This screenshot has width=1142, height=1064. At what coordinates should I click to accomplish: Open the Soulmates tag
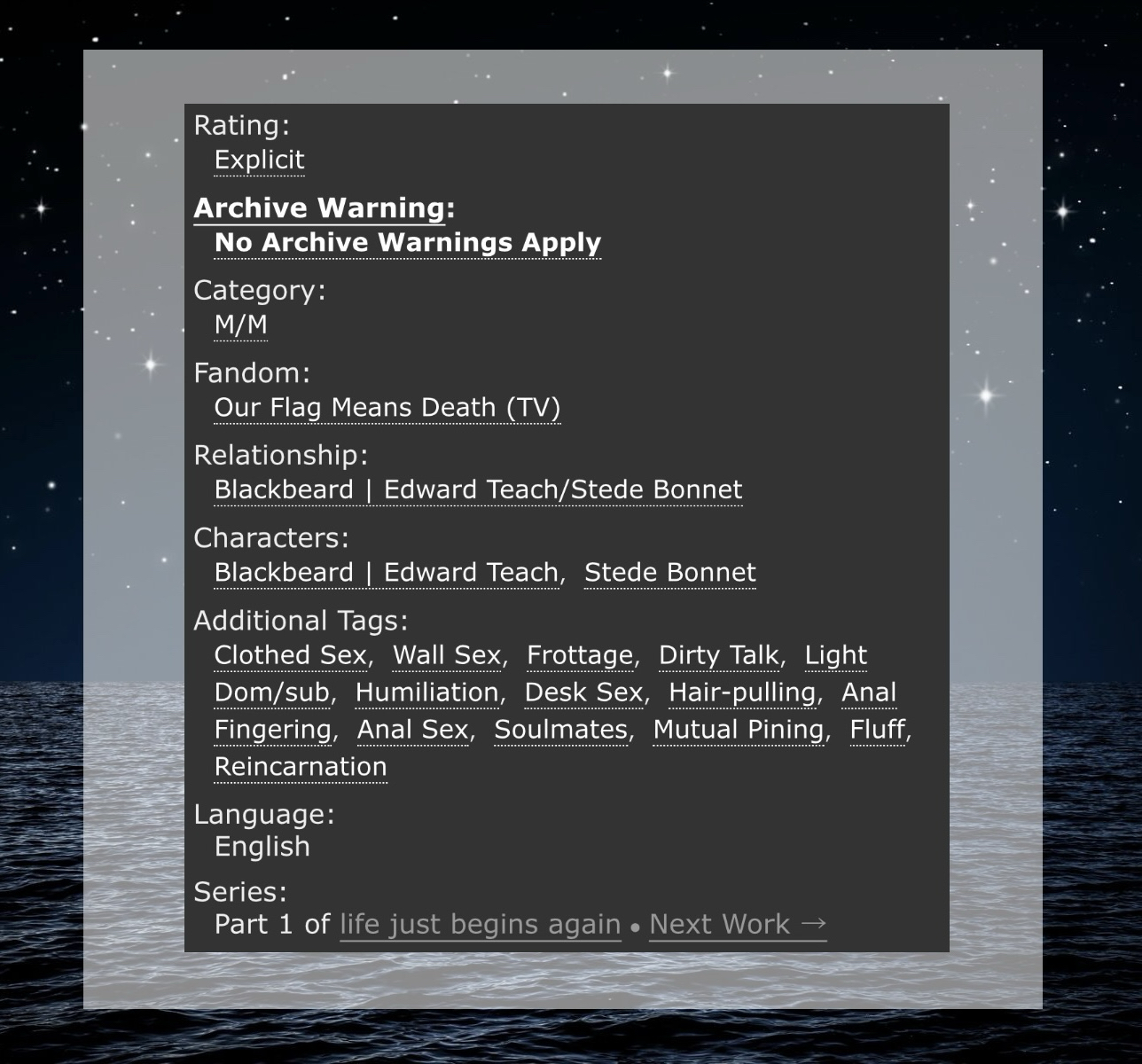pos(560,730)
